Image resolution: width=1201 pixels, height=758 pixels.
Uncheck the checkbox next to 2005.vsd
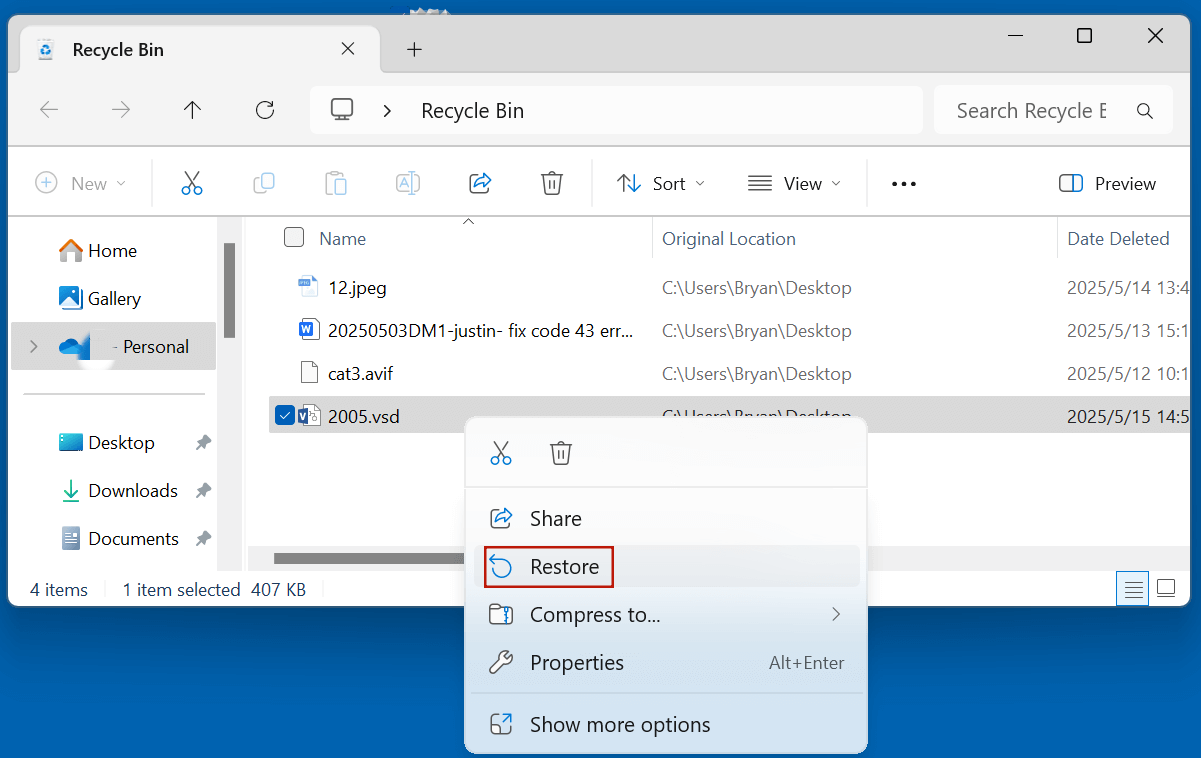(x=284, y=415)
